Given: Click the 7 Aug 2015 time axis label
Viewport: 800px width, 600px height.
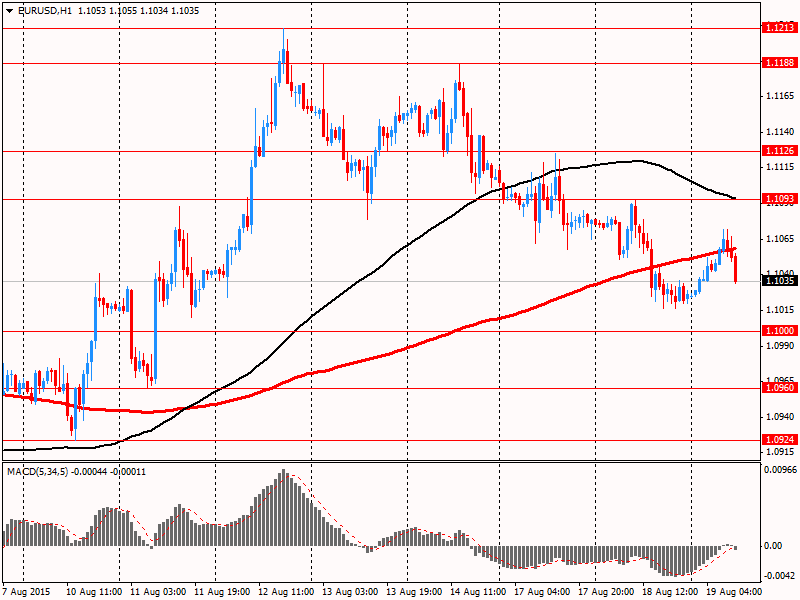Looking at the screenshot, I should 27,592.
